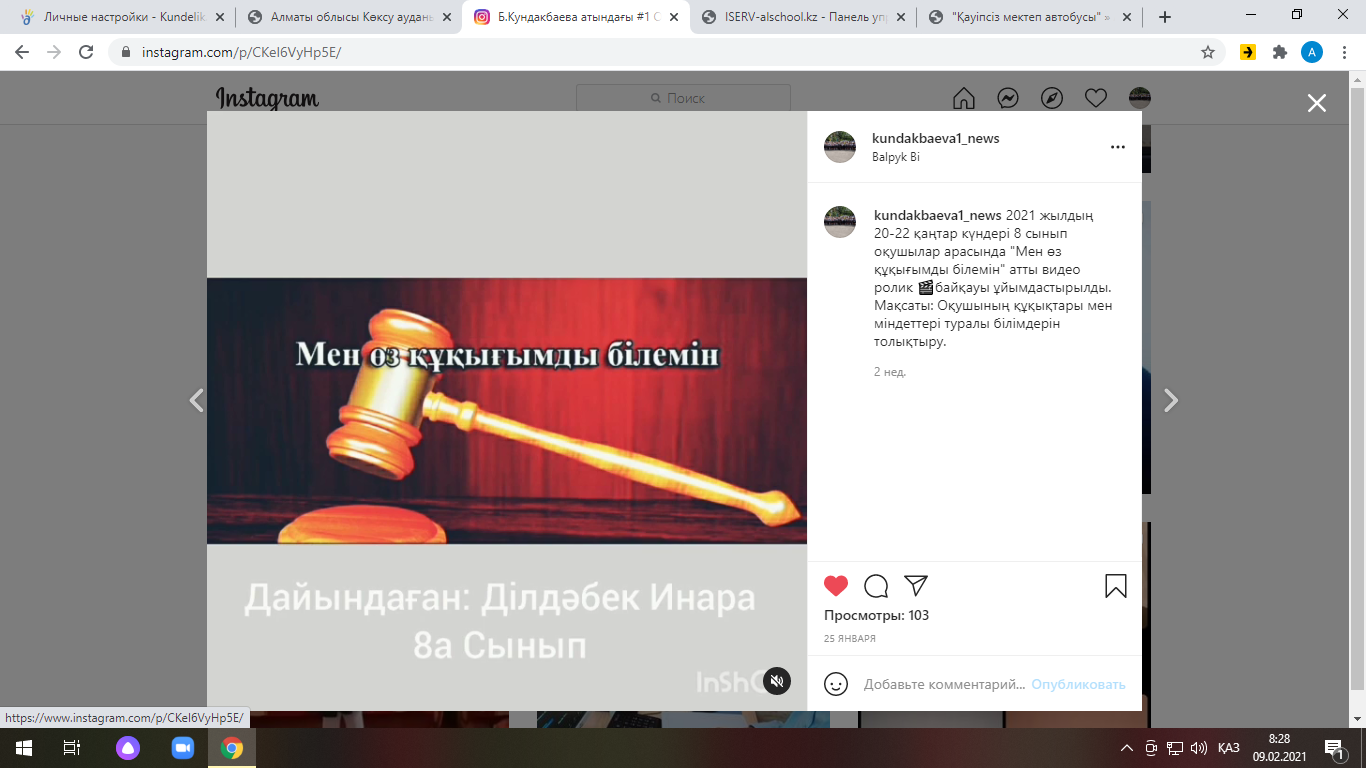View site info lock icon
This screenshot has width=1366, height=768.
(126, 52)
